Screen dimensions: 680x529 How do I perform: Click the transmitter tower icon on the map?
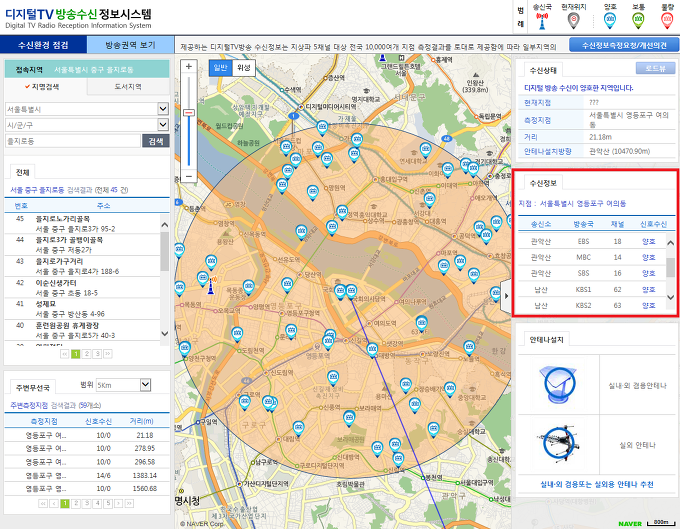[211, 285]
